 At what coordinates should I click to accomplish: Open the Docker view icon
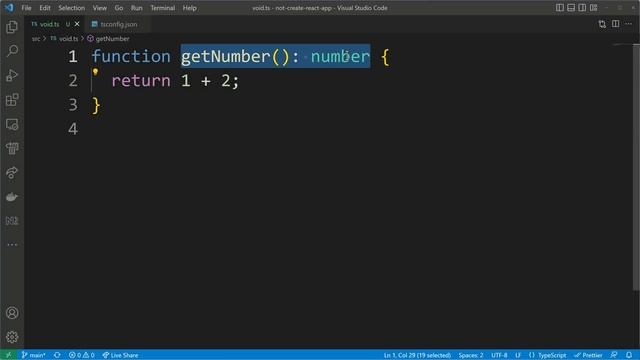[x=12, y=197]
